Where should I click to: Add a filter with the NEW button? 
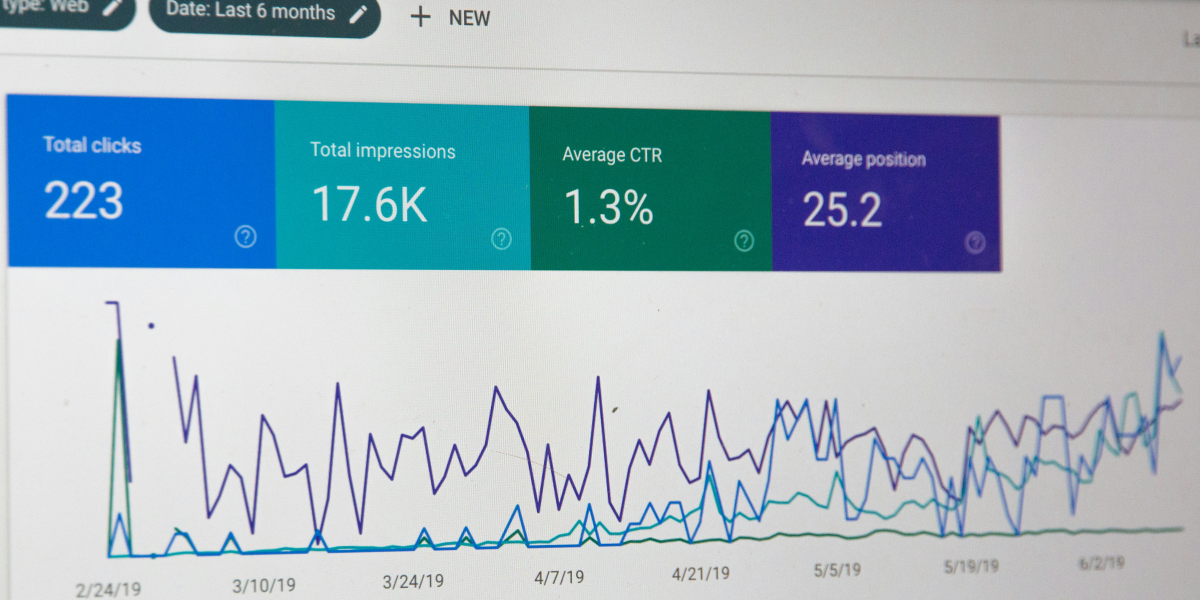click(468, 18)
